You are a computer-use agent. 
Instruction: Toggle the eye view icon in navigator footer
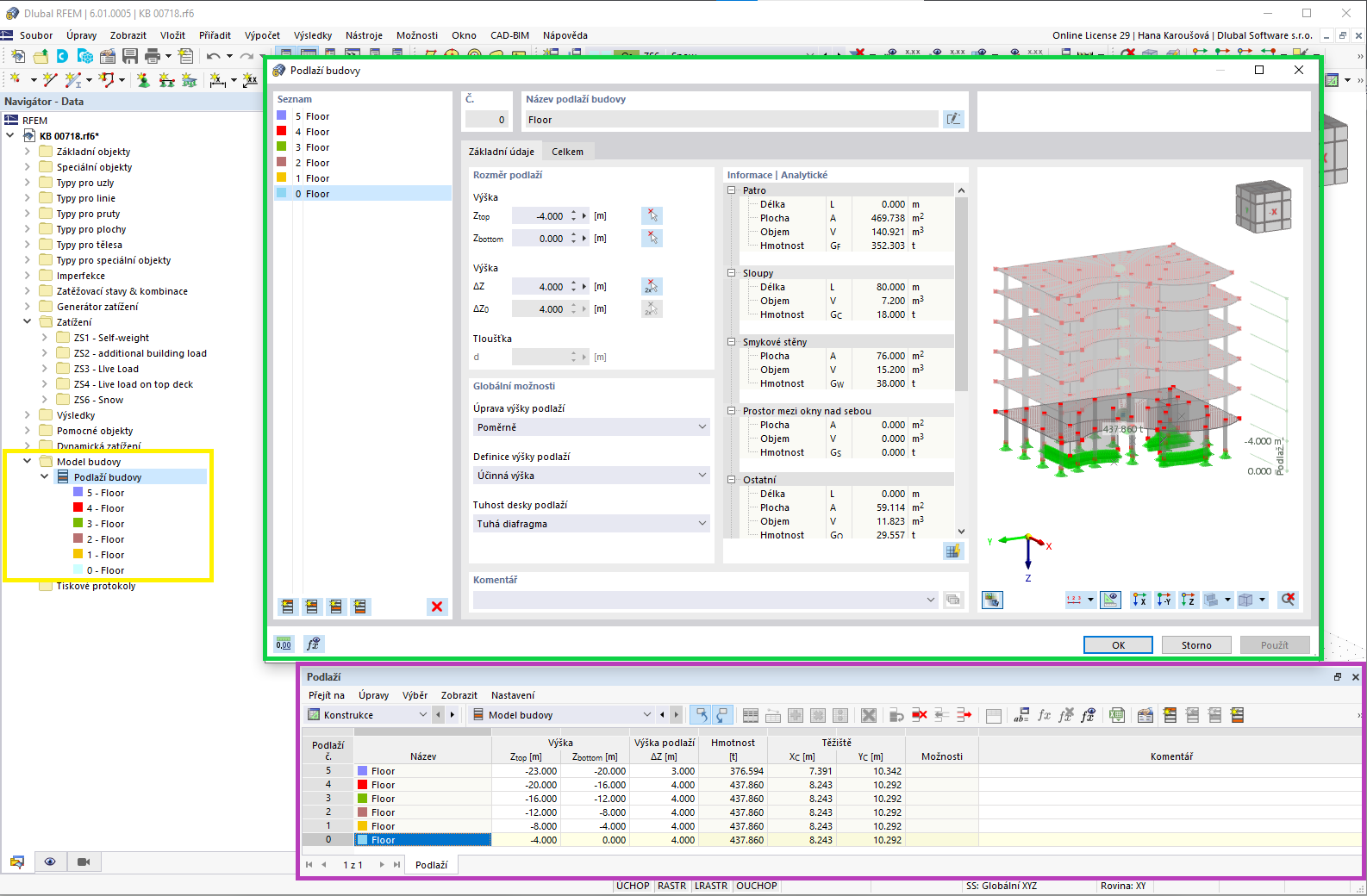pos(50,862)
